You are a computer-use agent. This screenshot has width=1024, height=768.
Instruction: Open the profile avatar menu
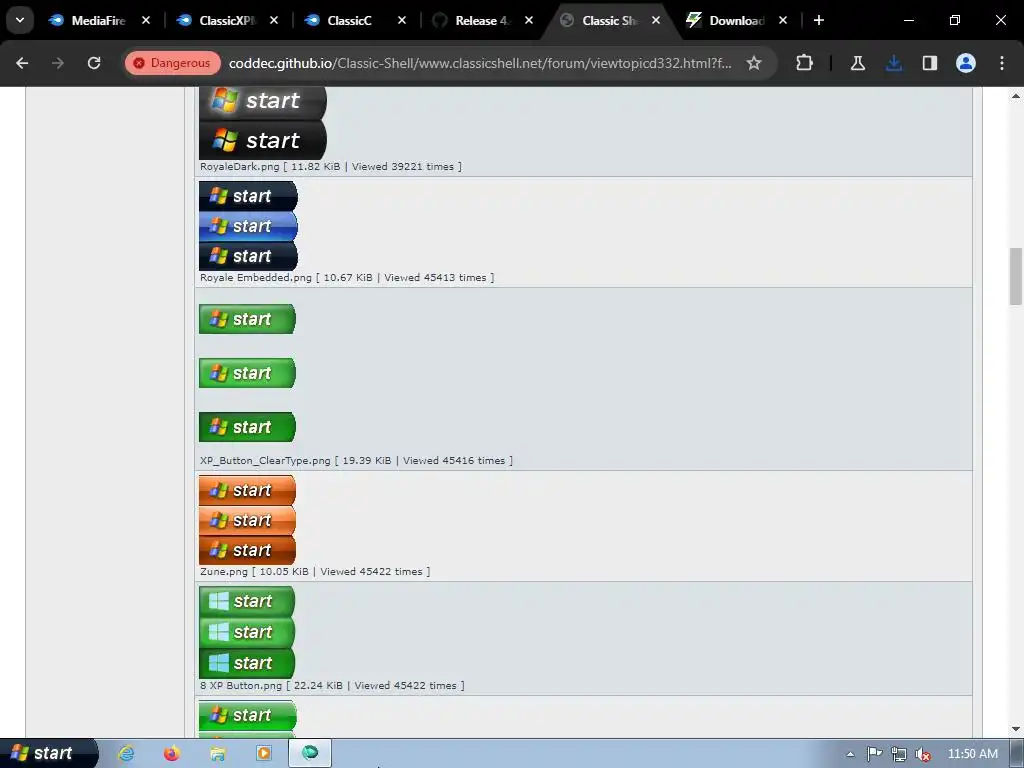966,63
